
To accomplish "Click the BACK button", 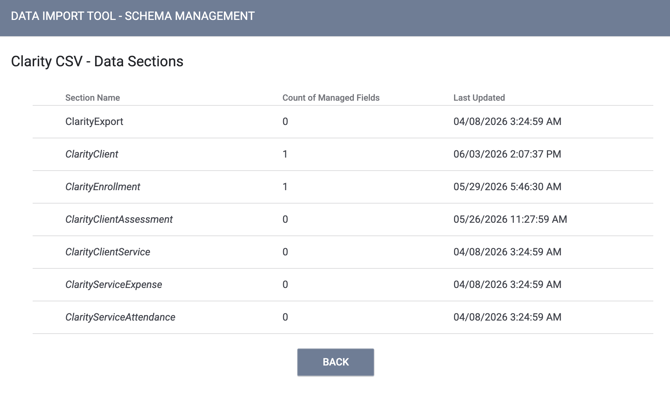I will tap(335, 362).
